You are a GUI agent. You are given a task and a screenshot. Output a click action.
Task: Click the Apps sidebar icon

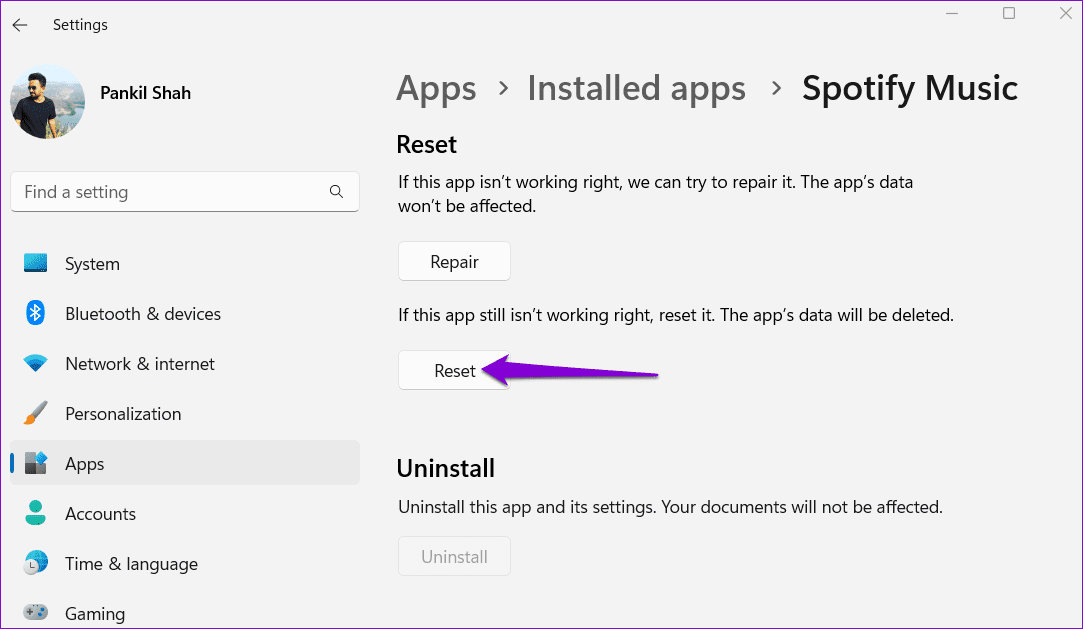36,463
